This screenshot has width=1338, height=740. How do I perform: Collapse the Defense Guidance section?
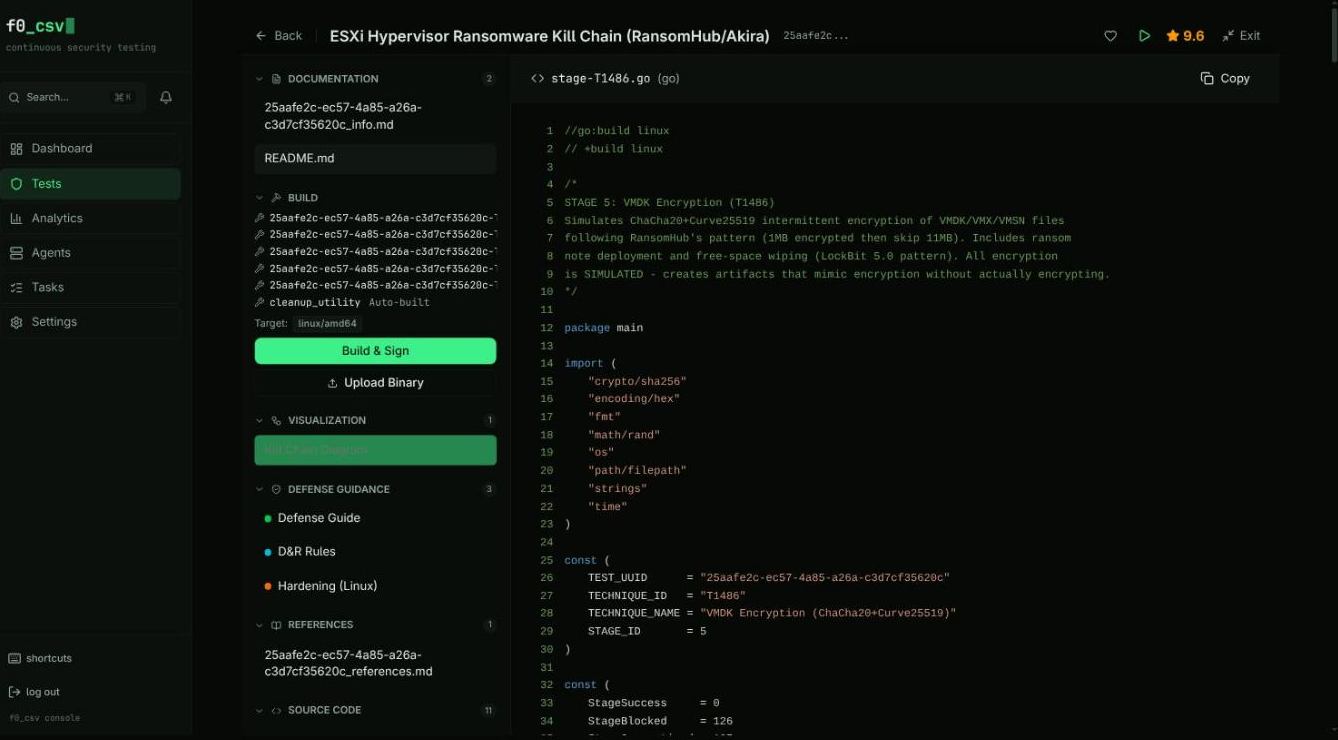point(260,490)
